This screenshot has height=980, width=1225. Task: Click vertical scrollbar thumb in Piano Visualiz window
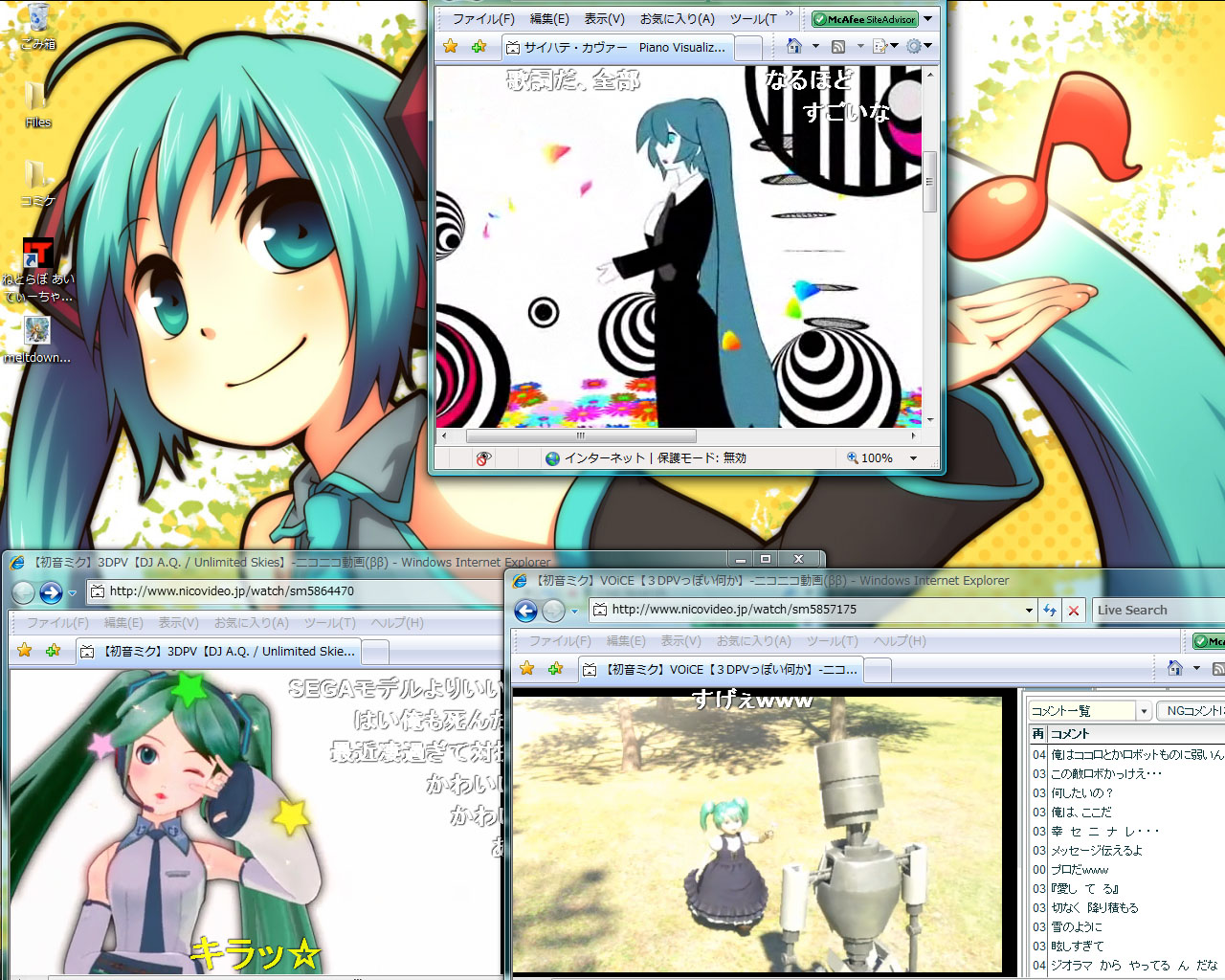(929, 182)
